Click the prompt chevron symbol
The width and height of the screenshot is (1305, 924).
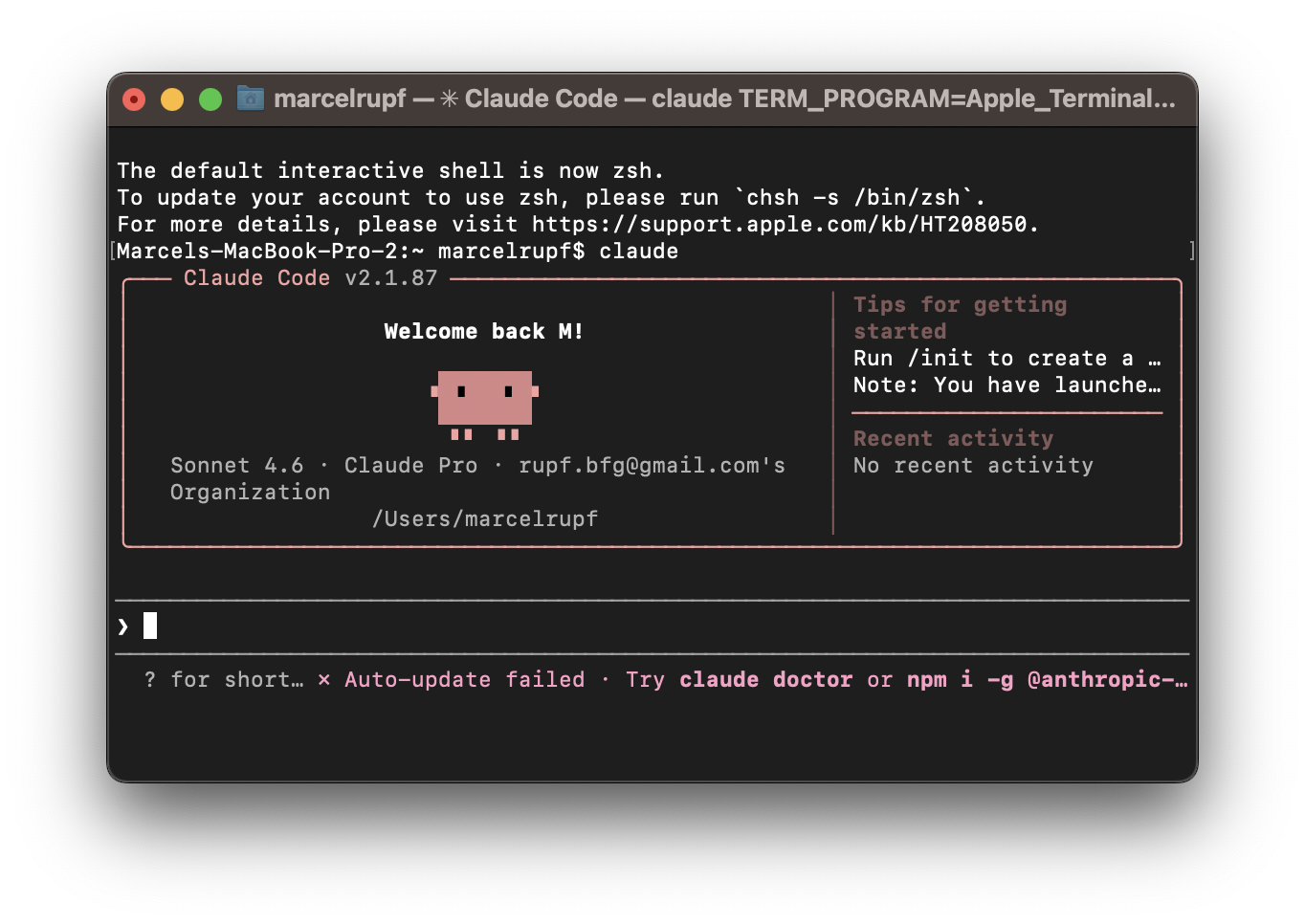(122, 627)
